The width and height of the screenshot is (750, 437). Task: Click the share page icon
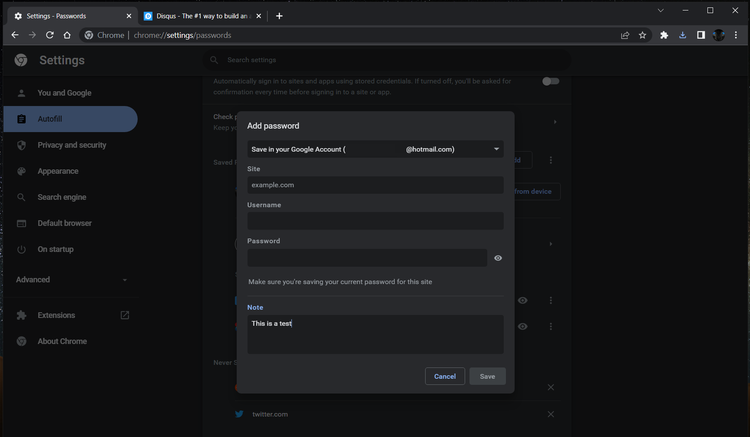point(625,35)
